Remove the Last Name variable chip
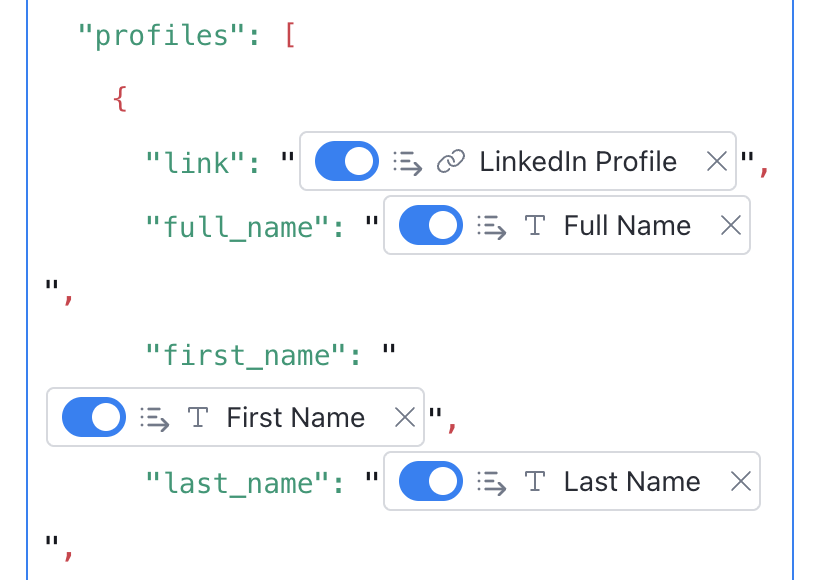 tap(741, 481)
